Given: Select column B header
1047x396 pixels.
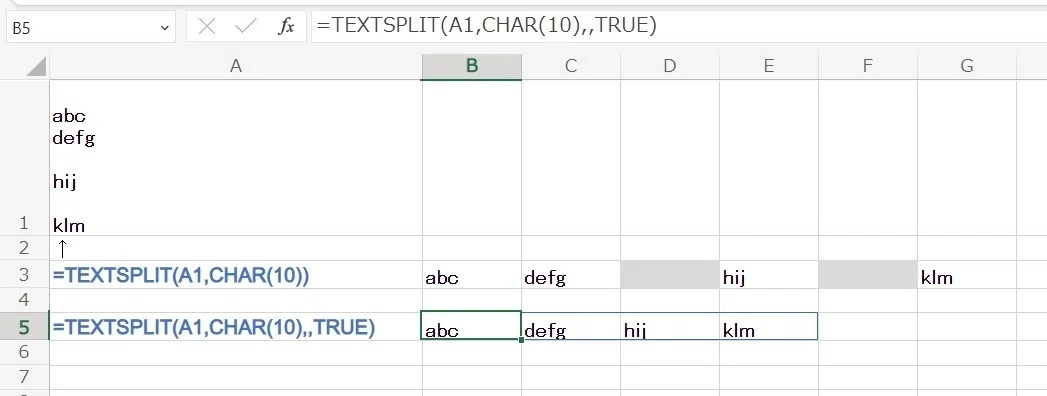Looking at the screenshot, I should pyautogui.click(x=471, y=65).
